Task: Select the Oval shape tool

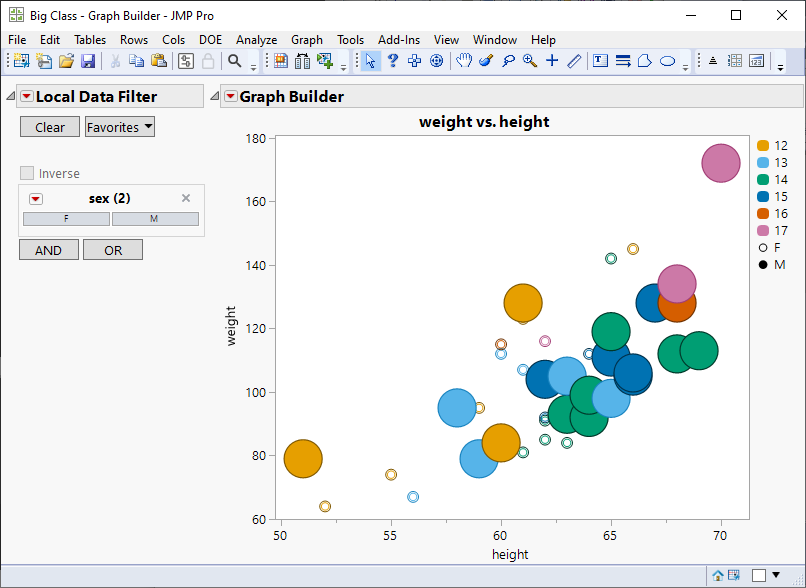Action: pyautogui.click(x=667, y=61)
